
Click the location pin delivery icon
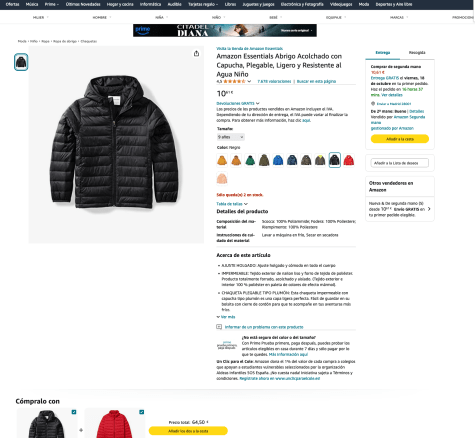point(373,104)
